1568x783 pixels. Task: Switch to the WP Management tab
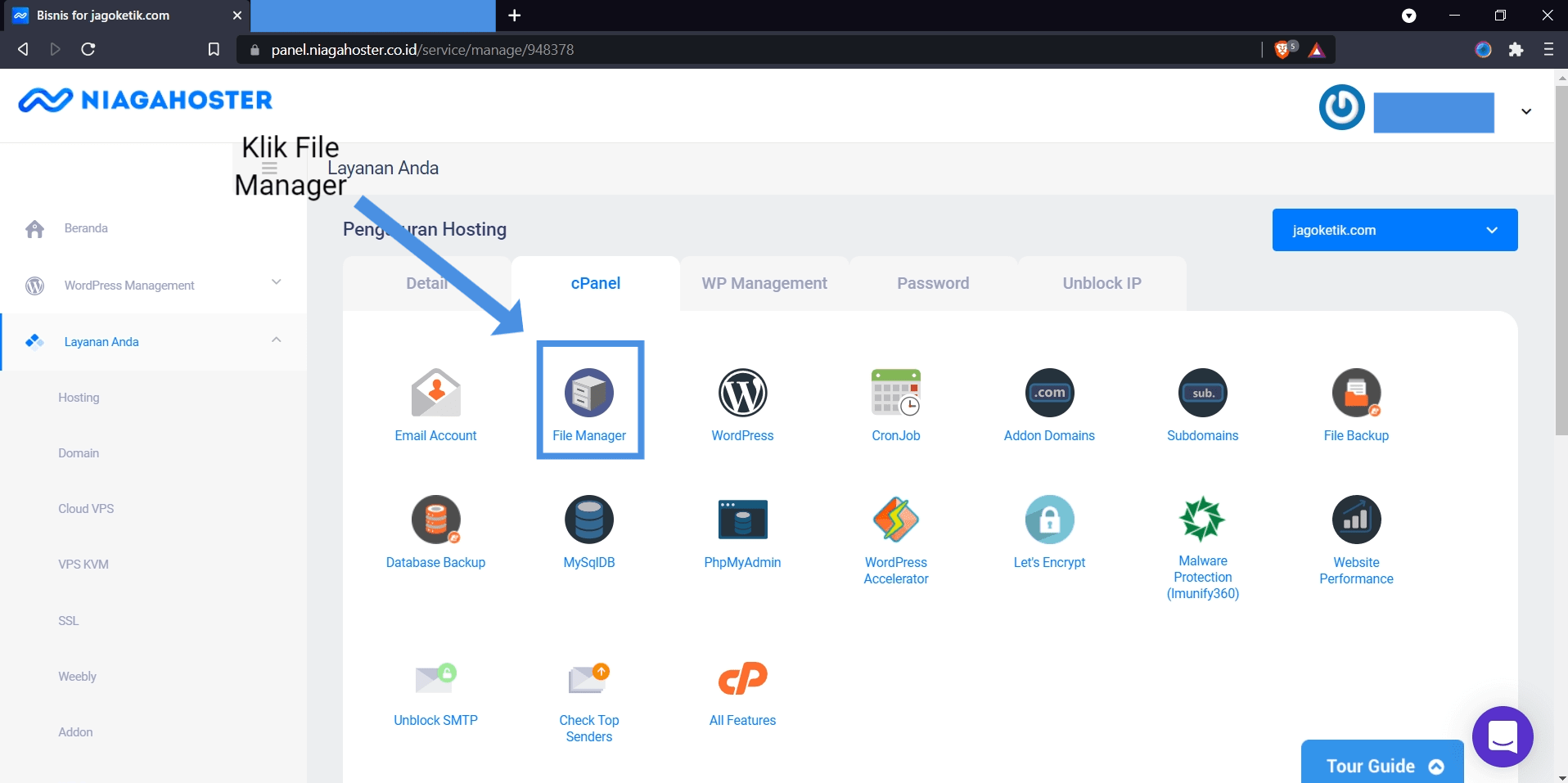(x=764, y=283)
